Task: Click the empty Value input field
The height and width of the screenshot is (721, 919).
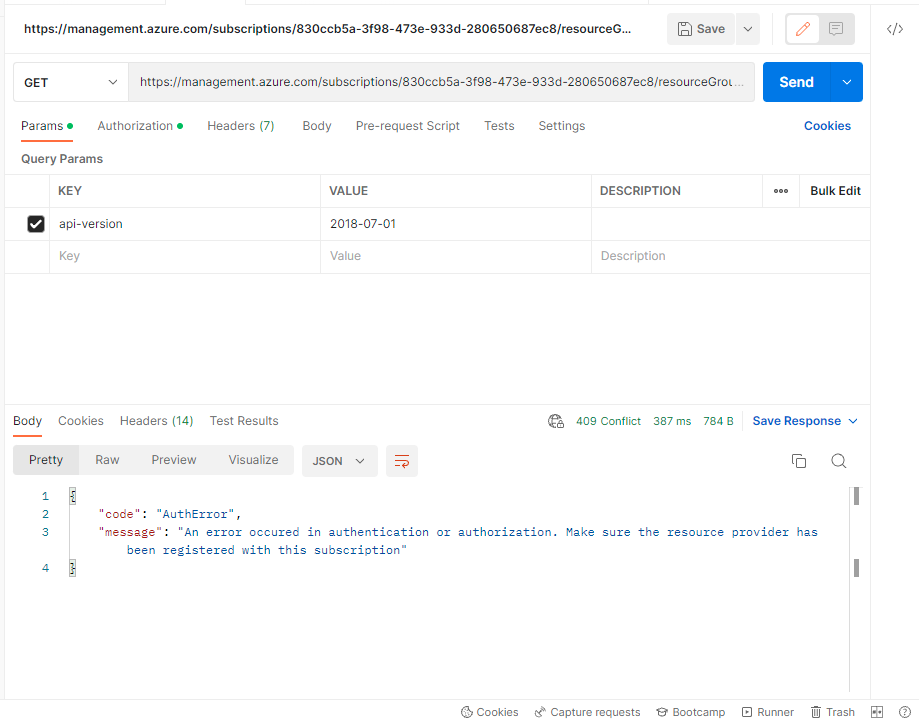Action: pos(455,256)
